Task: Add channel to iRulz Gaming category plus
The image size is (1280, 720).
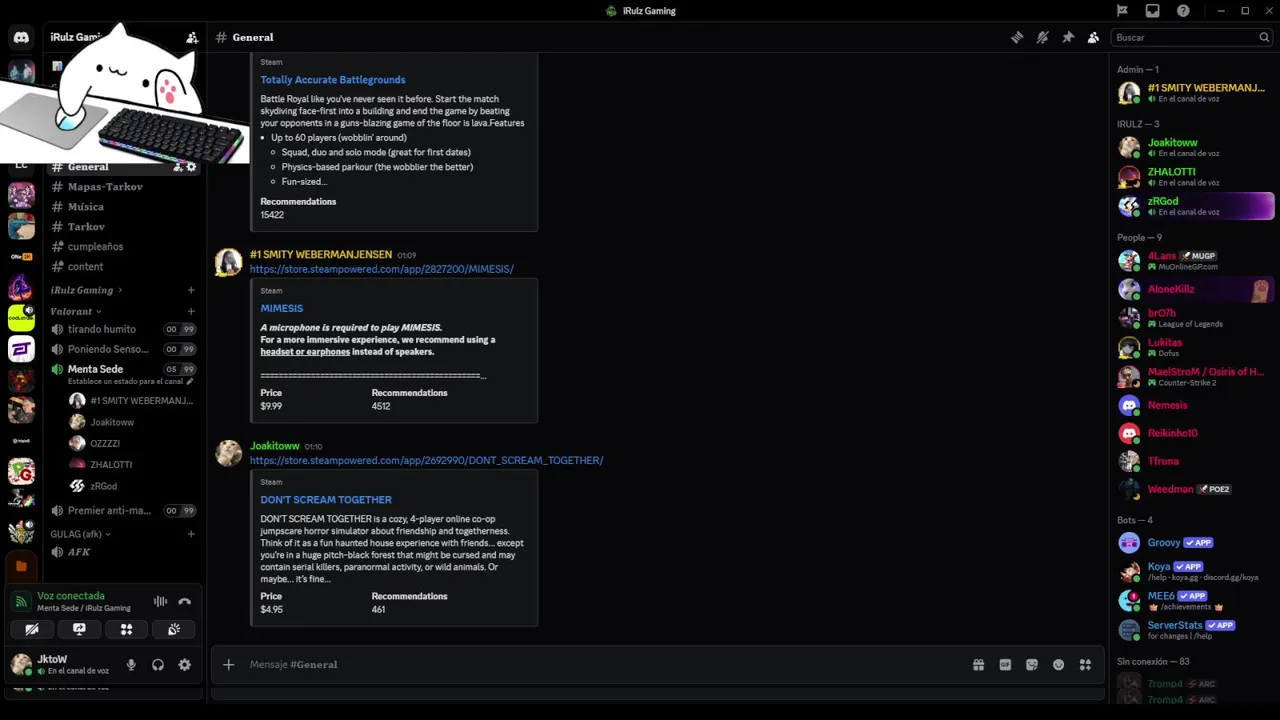Action: coord(191,290)
